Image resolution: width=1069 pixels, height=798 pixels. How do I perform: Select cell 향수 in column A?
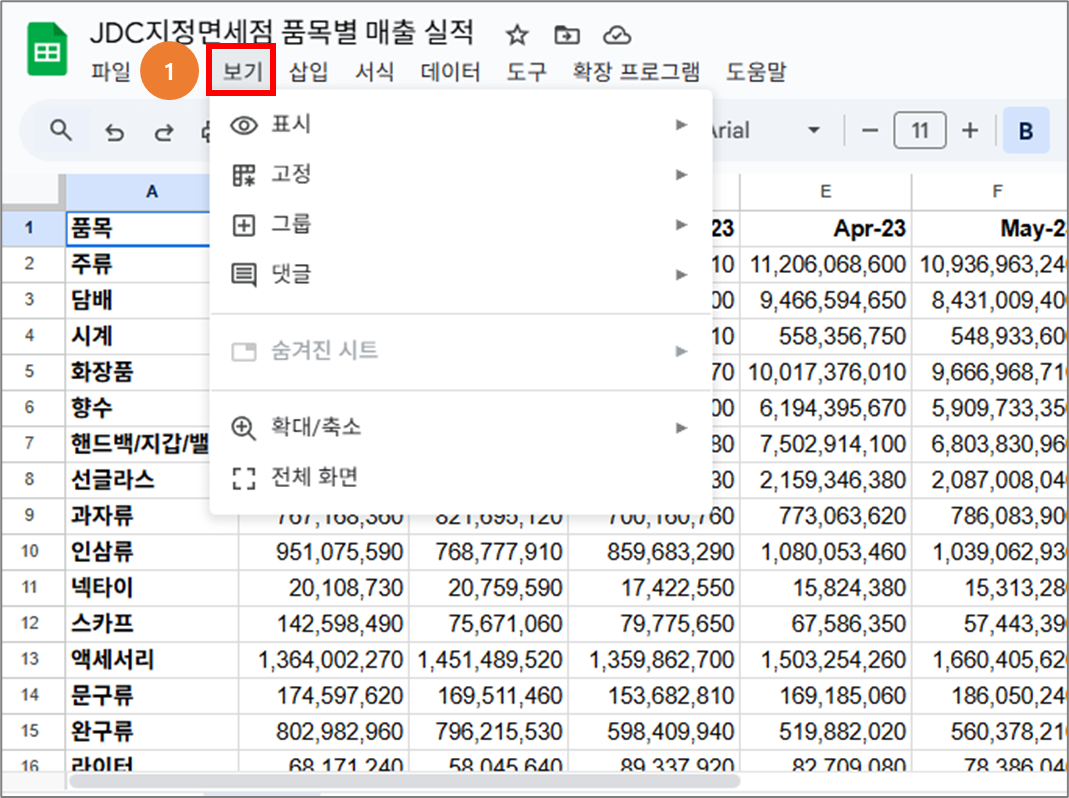point(138,408)
